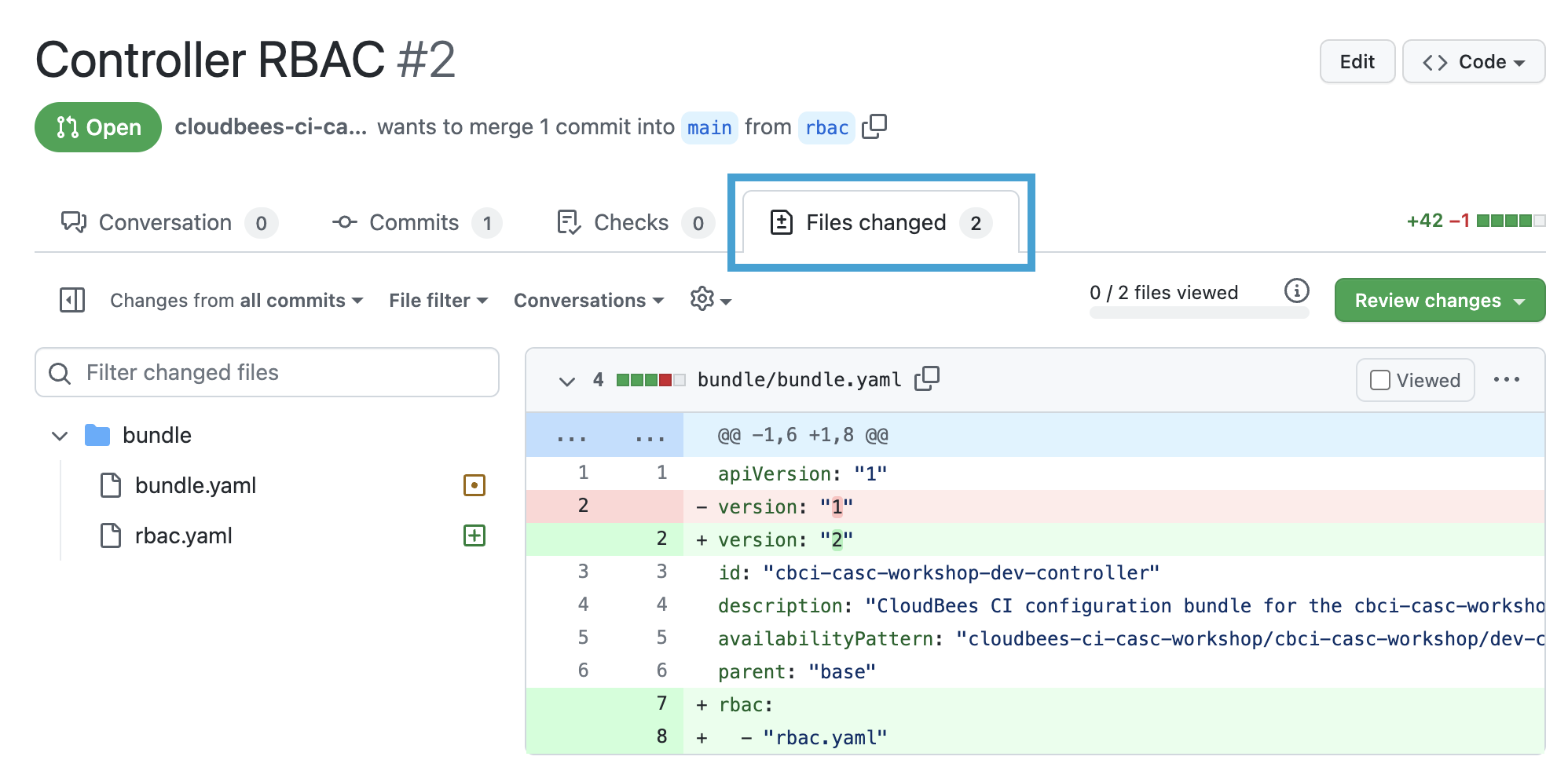The image size is (1568, 771).
Task: Open more options for bundle.yaml diff
Action: pos(1508,379)
